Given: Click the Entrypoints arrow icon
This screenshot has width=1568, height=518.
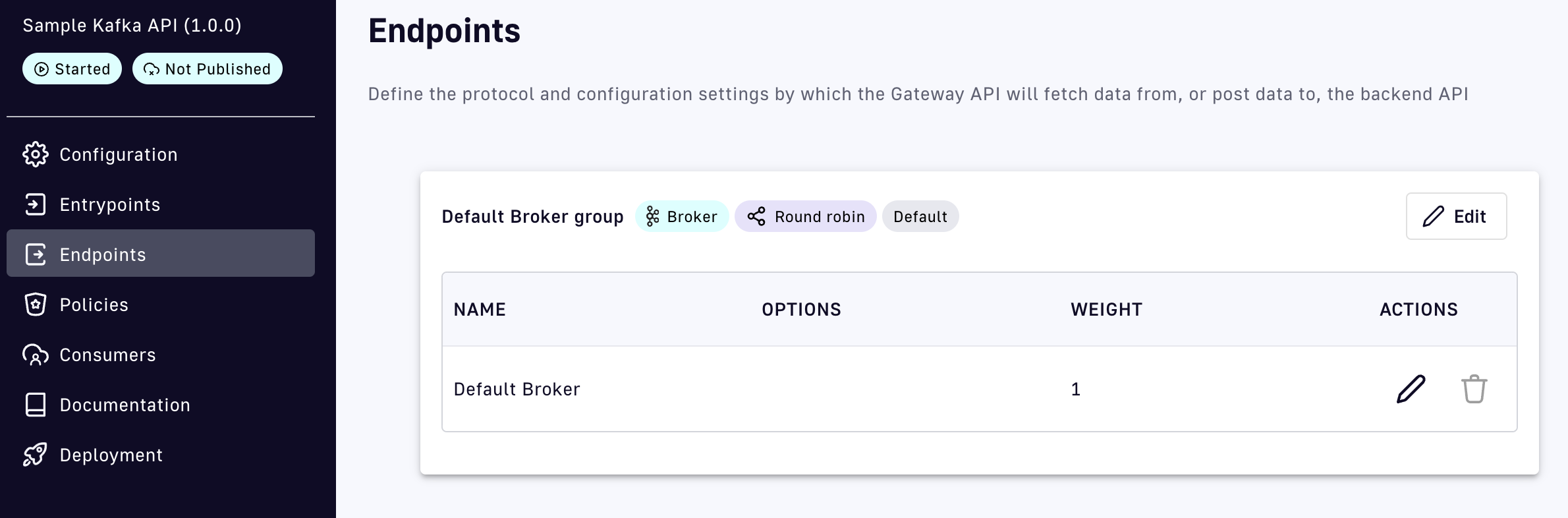Looking at the screenshot, I should [36, 204].
